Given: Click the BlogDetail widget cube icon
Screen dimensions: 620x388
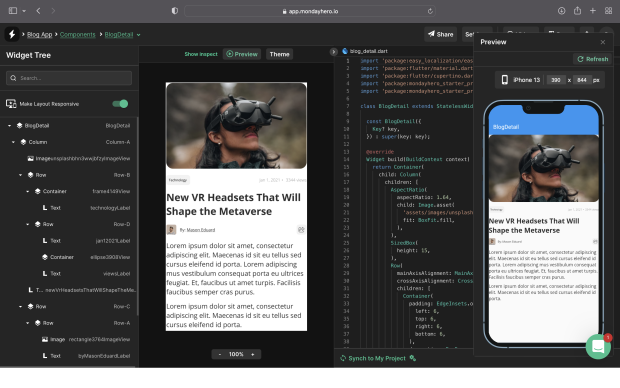Looking at the screenshot, I should tap(19, 125).
